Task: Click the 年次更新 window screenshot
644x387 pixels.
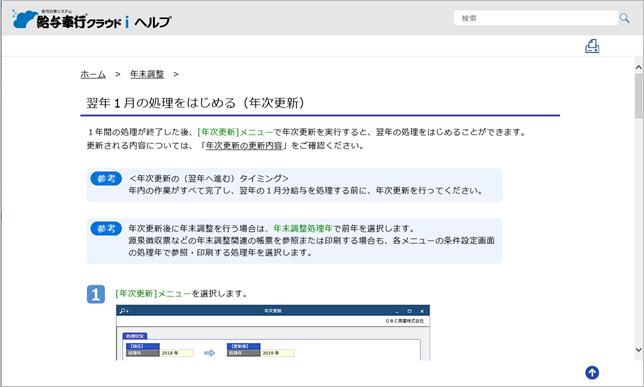Action: 273,332
